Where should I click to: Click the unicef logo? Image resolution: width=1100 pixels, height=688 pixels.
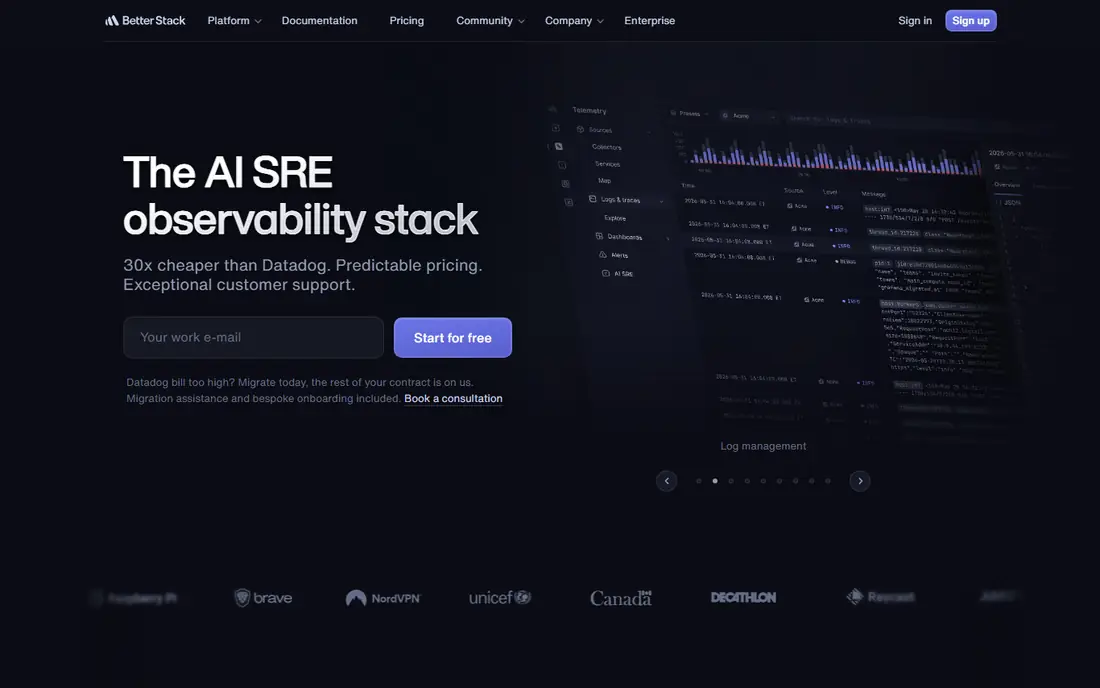[x=500, y=598]
